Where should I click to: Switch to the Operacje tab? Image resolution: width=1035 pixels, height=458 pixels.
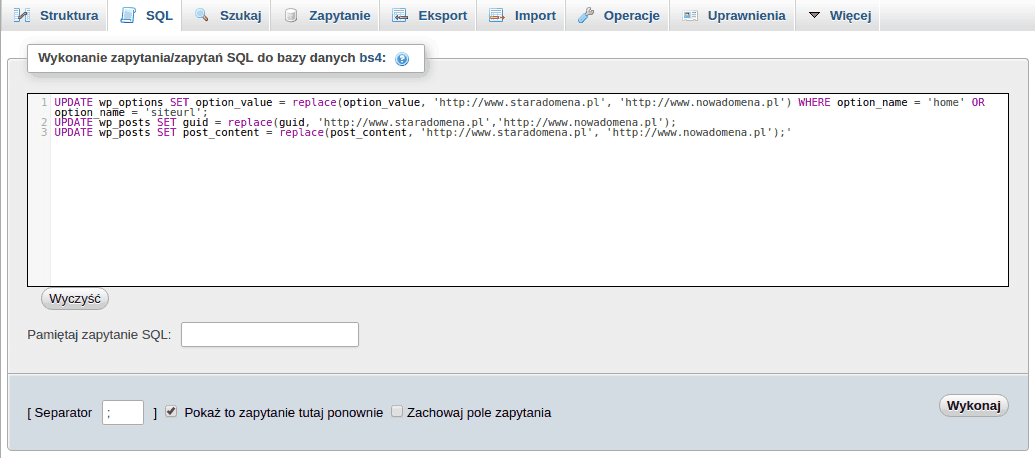click(617, 15)
